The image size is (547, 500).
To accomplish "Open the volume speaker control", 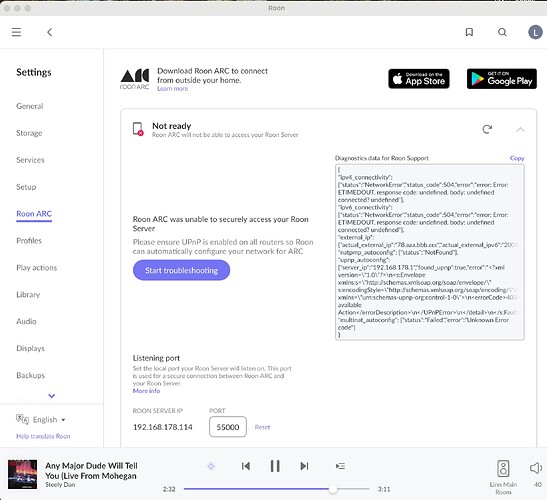I will 535,468.
